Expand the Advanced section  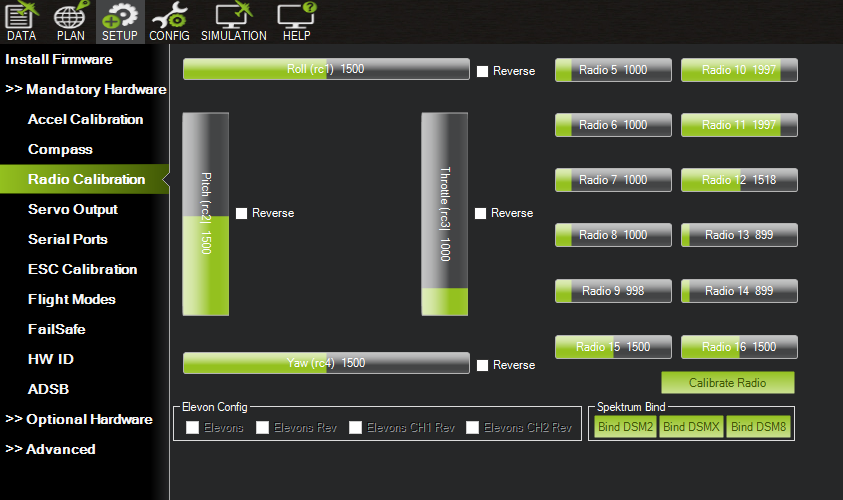pyautogui.click(x=50, y=449)
